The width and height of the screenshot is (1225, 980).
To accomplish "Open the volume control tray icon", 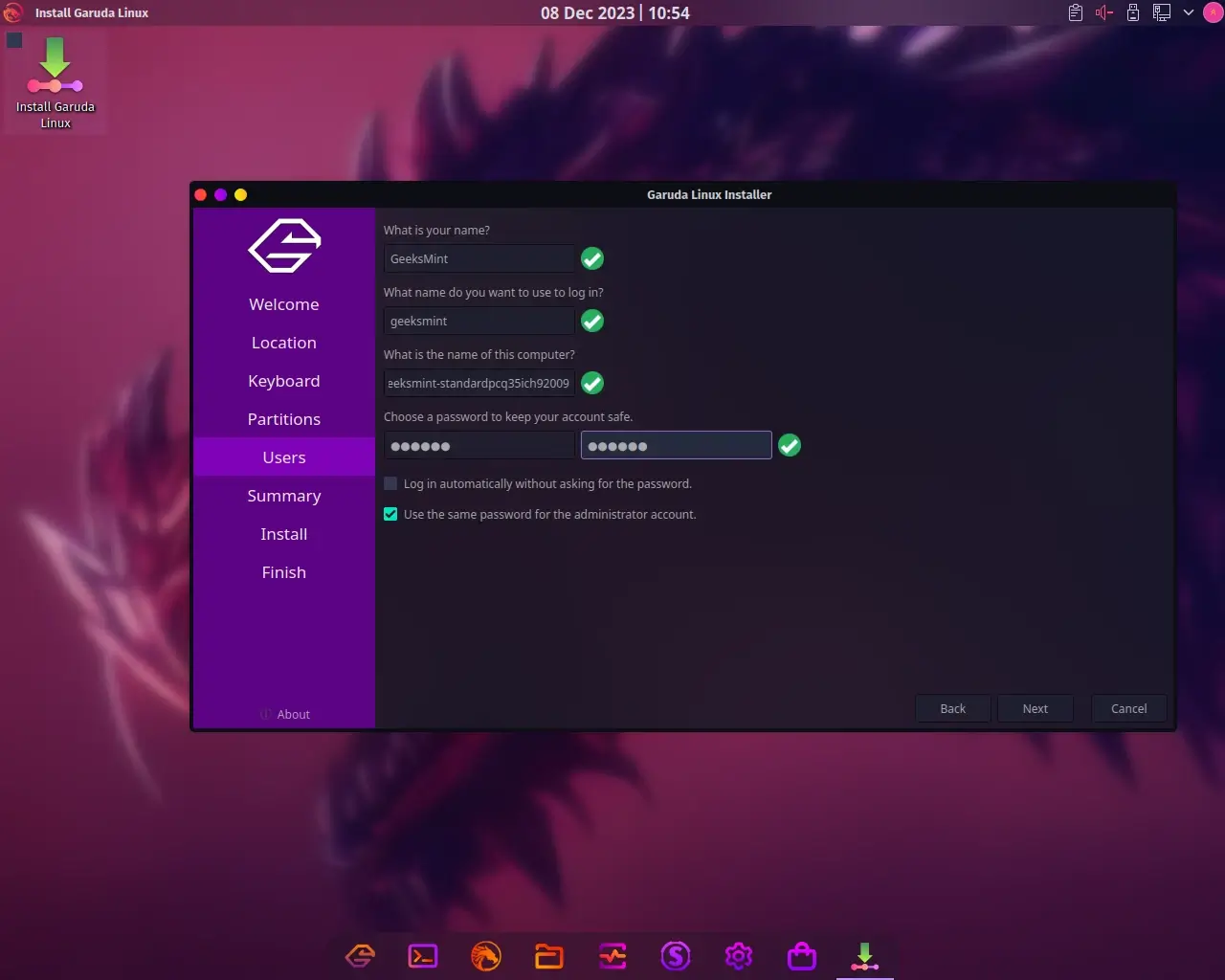I will [1104, 12].
